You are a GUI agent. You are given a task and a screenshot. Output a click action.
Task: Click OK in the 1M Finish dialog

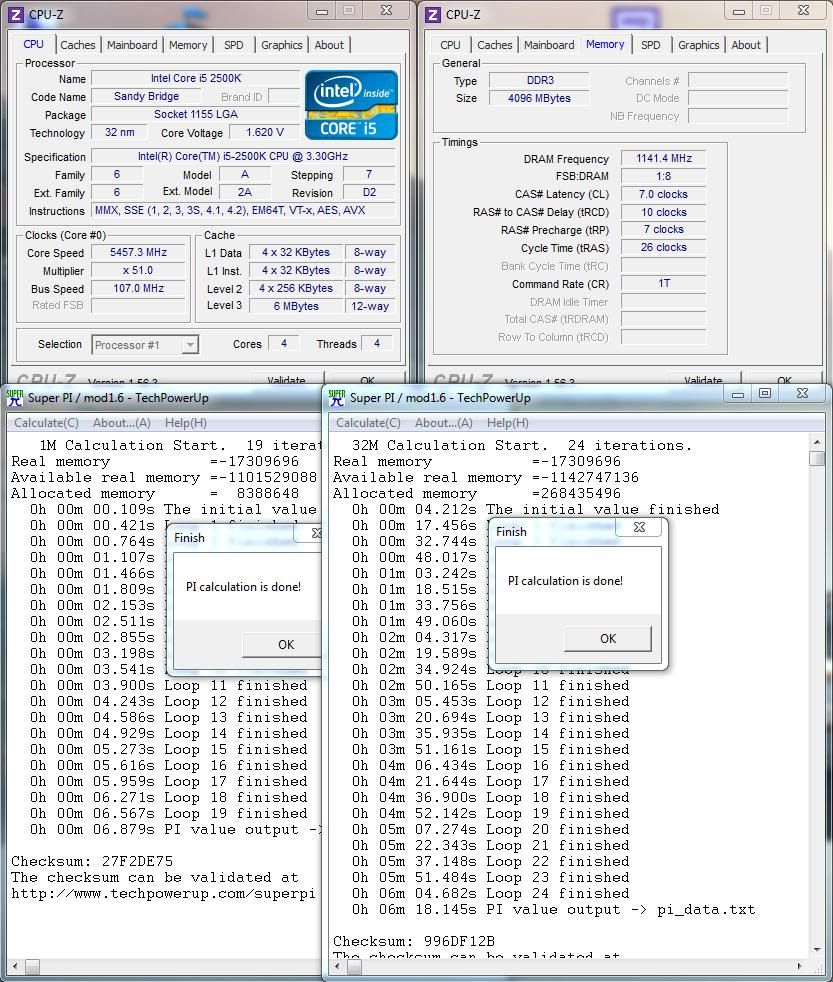tap(282, 644)
